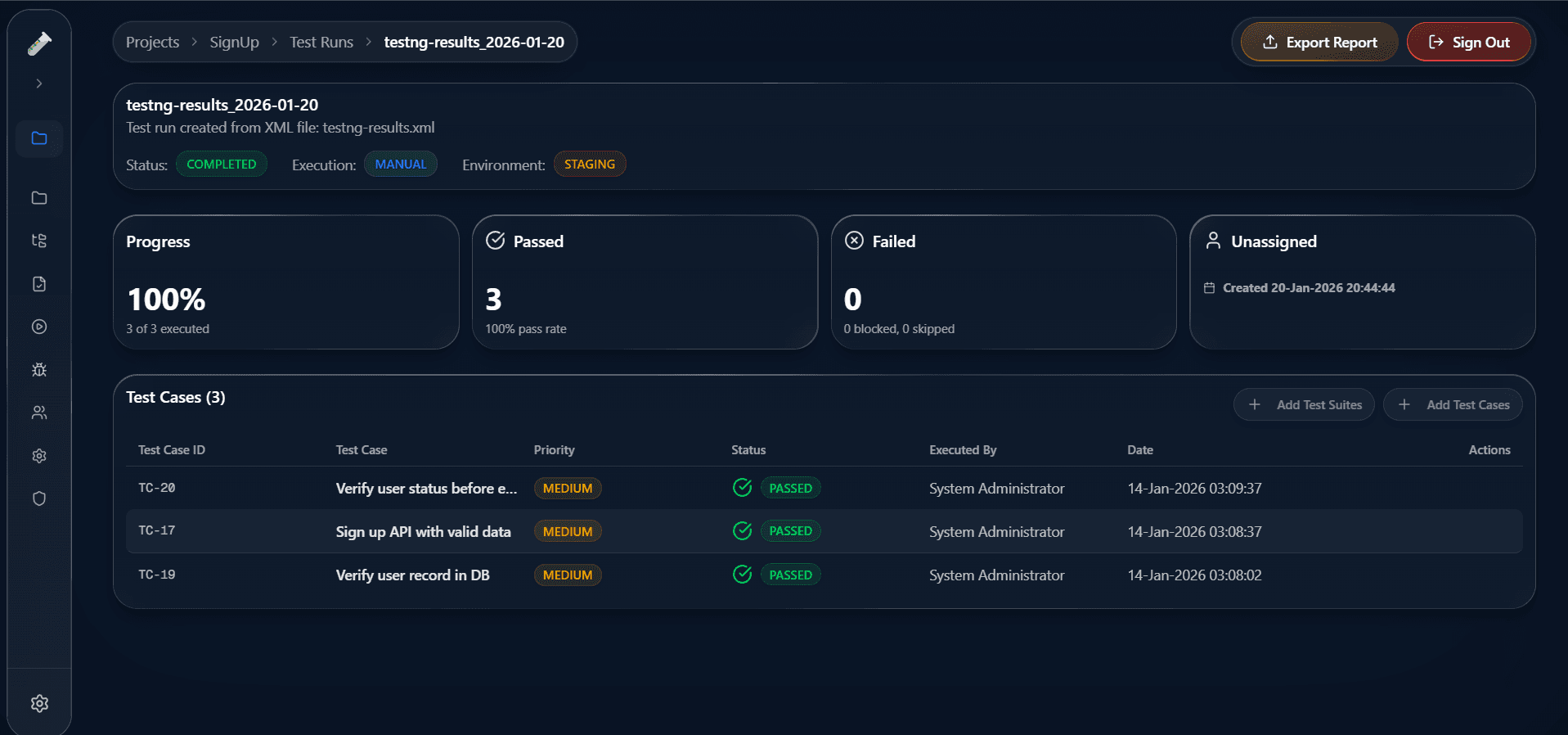Click Sign Out button
The height and width of the screenshot is (735, 1568).
point(1469,43)
